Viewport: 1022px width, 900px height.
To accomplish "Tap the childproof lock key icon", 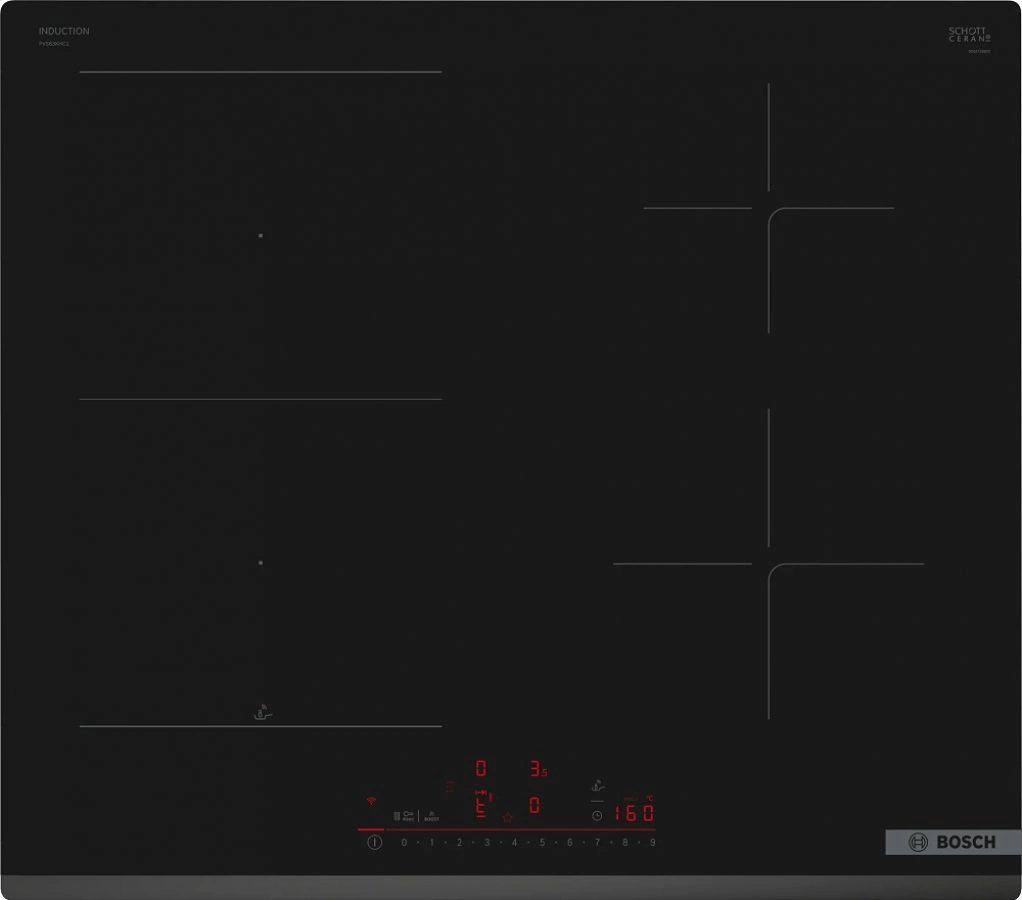I will click(x=407, y=816).
